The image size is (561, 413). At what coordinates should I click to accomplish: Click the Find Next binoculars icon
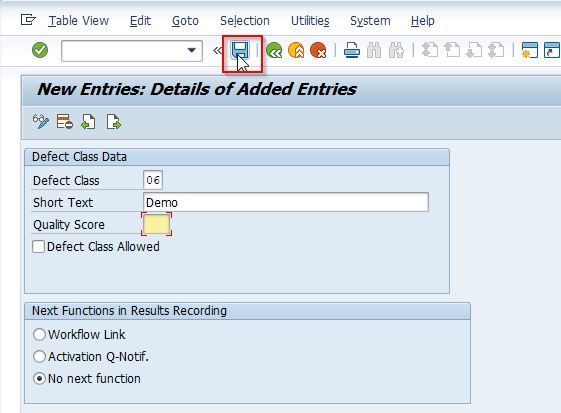396,50
